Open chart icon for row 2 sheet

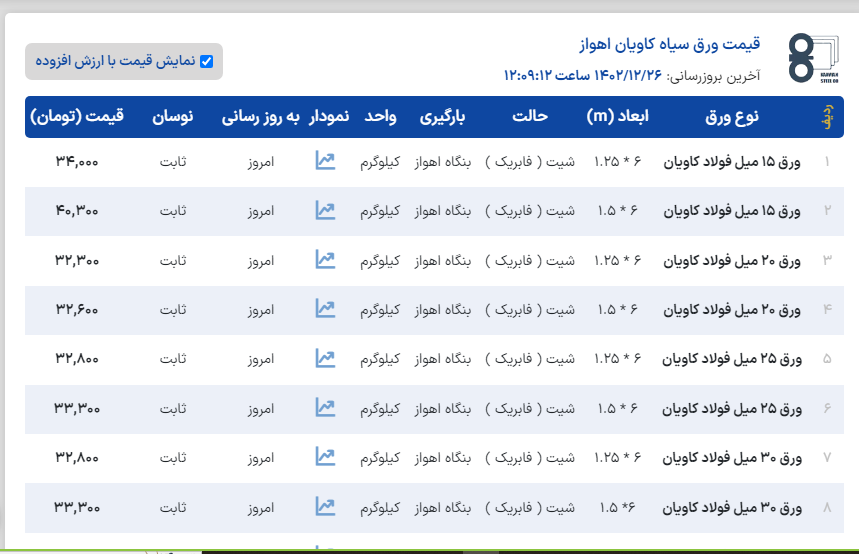325,210
